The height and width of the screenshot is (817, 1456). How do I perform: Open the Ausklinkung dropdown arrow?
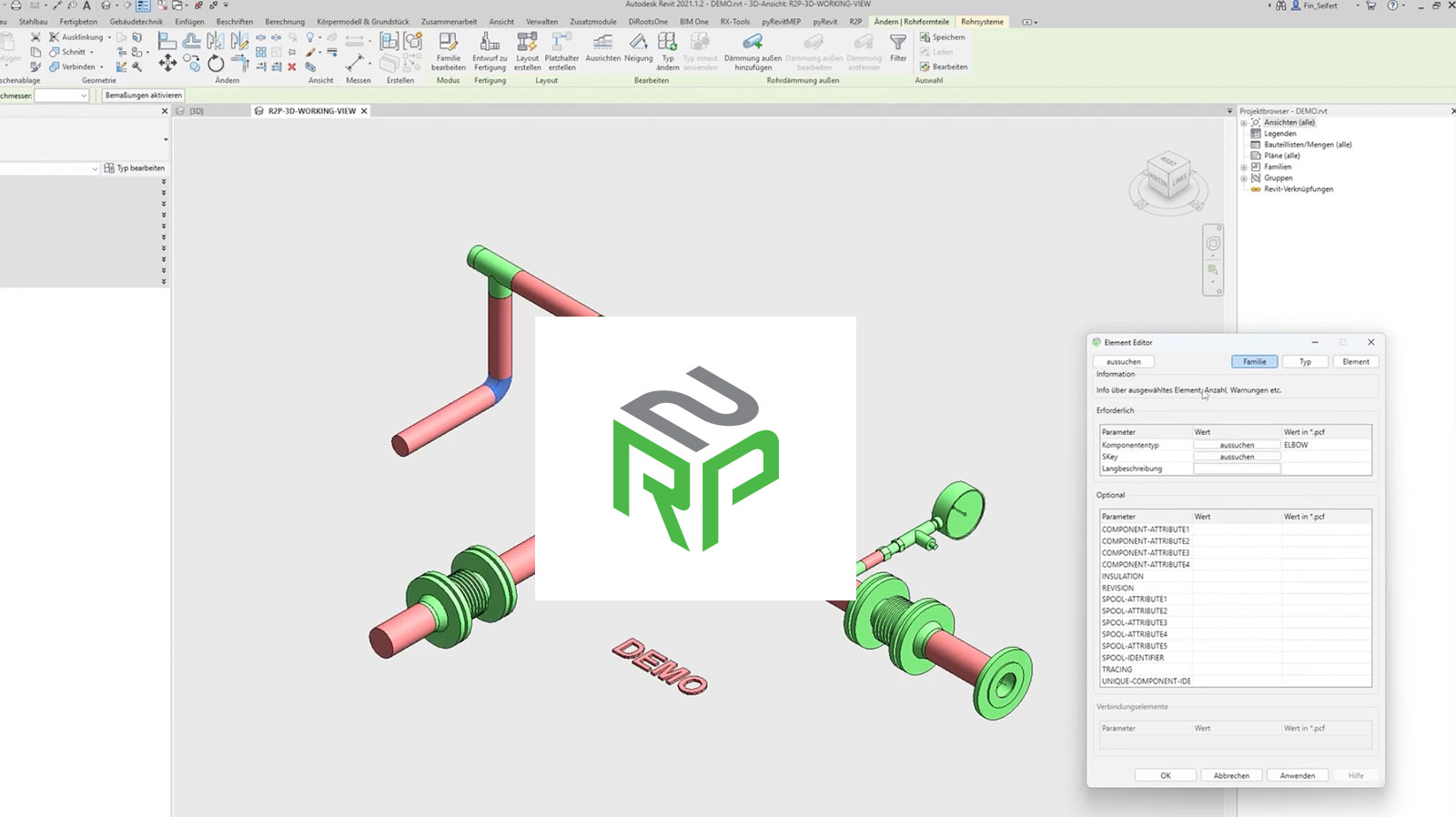coord(110,37)
